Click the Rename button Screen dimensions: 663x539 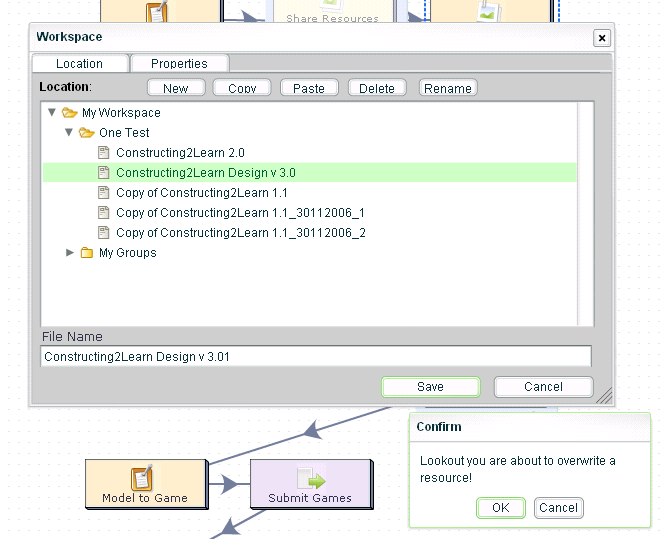coord(447,88)
